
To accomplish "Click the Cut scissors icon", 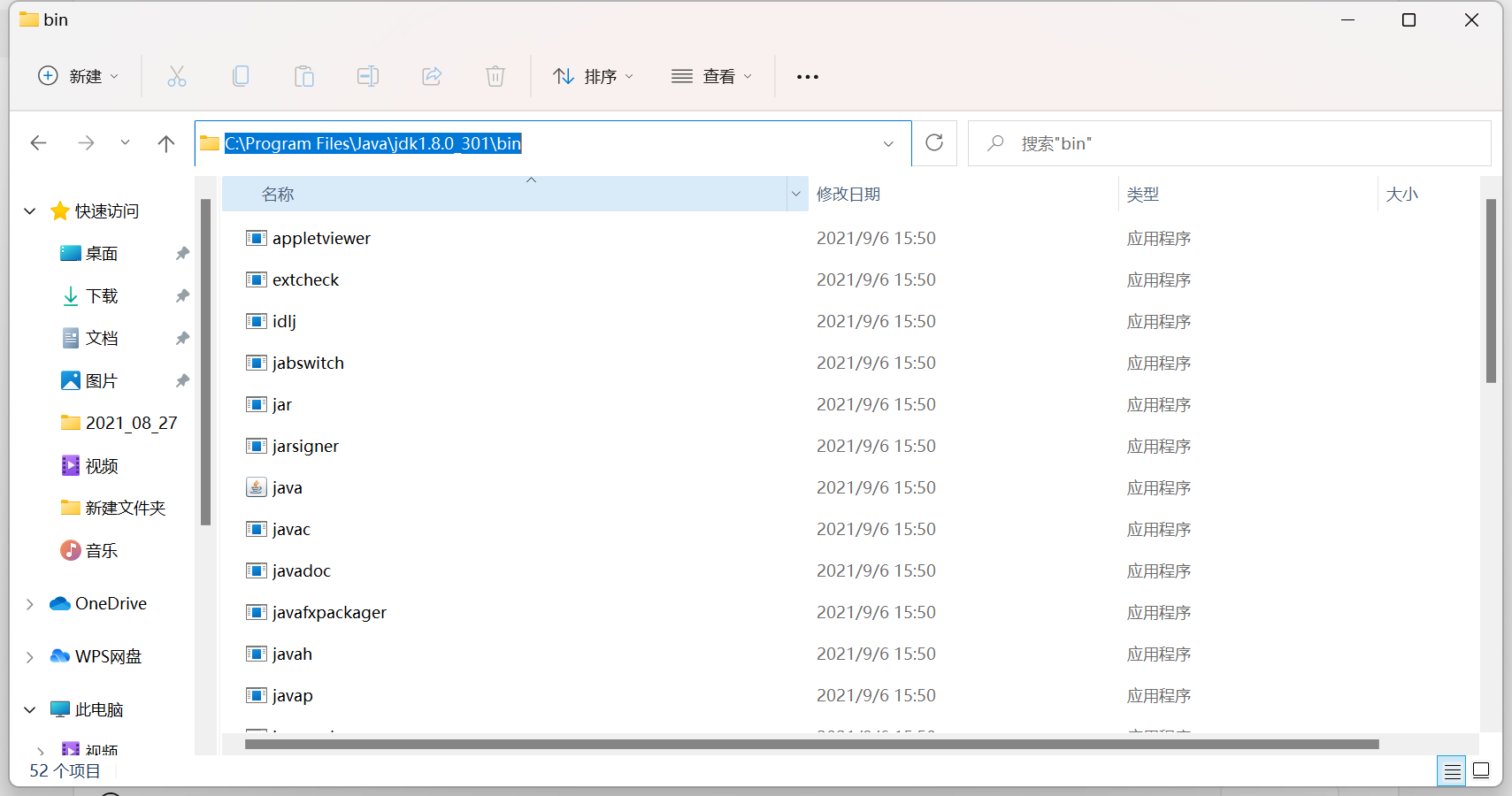I will click(177, 76).
